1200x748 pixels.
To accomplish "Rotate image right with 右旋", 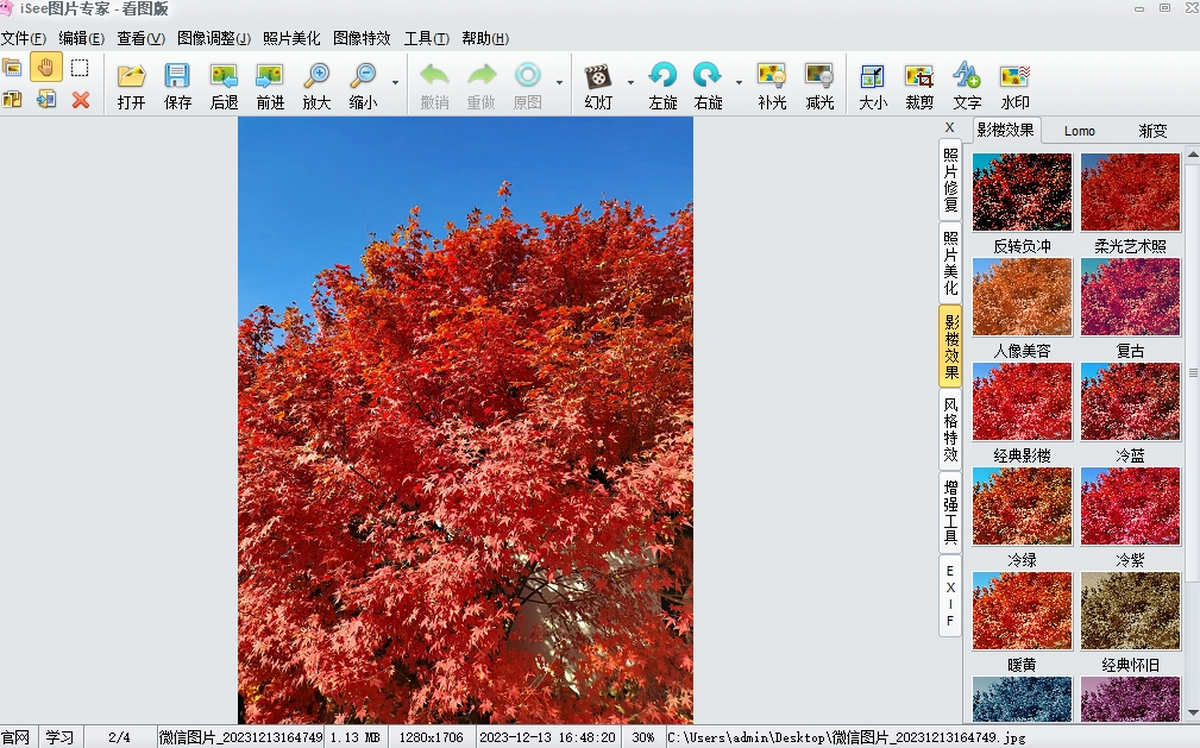I will [708, 87].
